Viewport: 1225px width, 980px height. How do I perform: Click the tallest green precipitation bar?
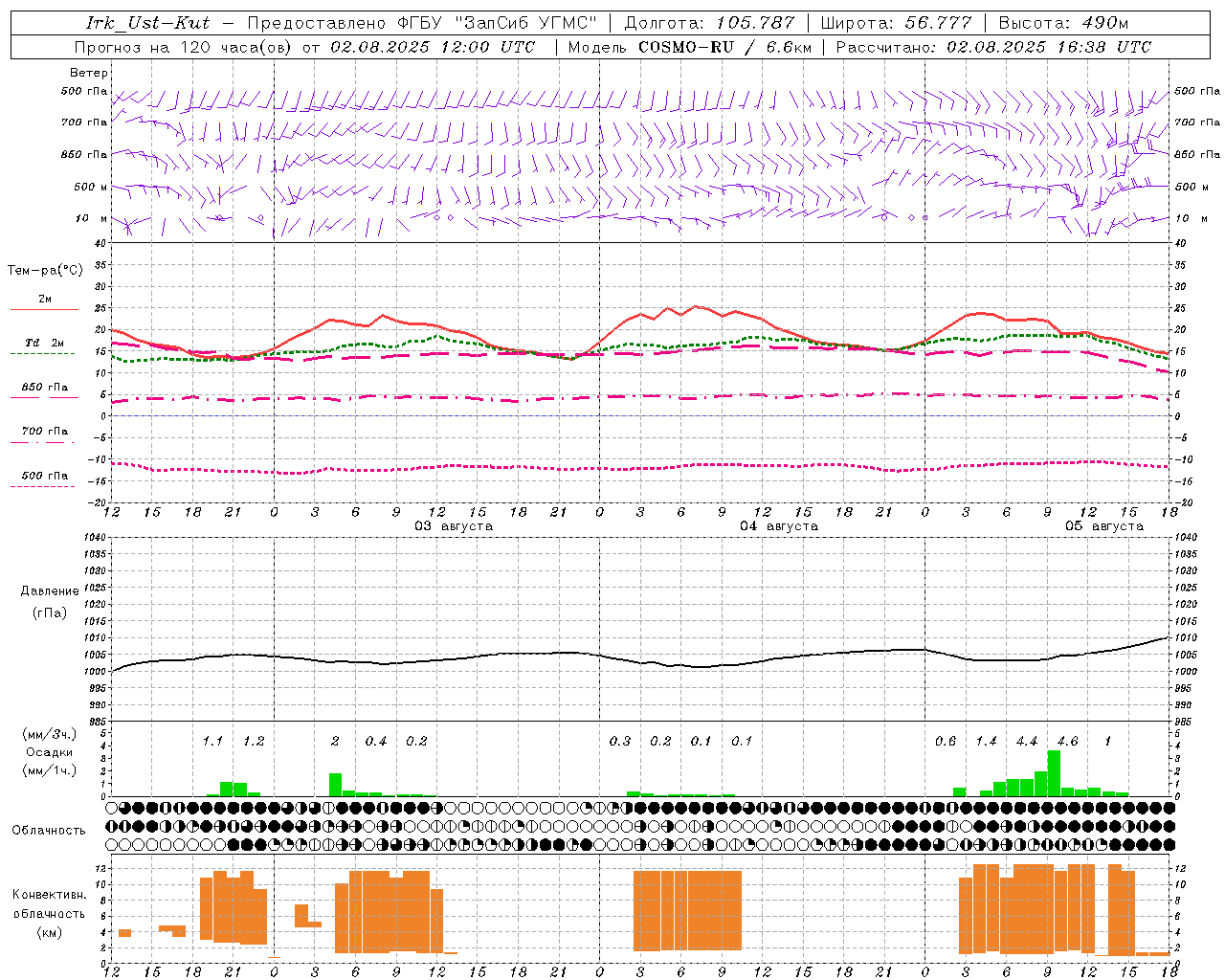pyautogui.click(x=1054, y=773)
